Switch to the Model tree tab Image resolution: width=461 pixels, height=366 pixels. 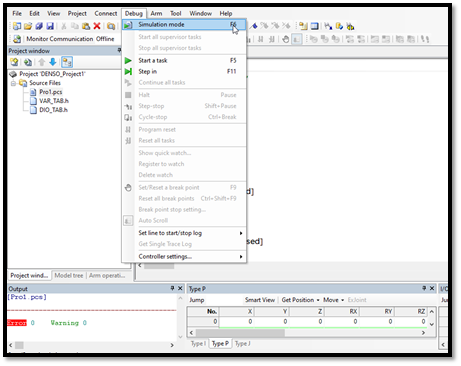pyautogui.click(x=69, y=276)
